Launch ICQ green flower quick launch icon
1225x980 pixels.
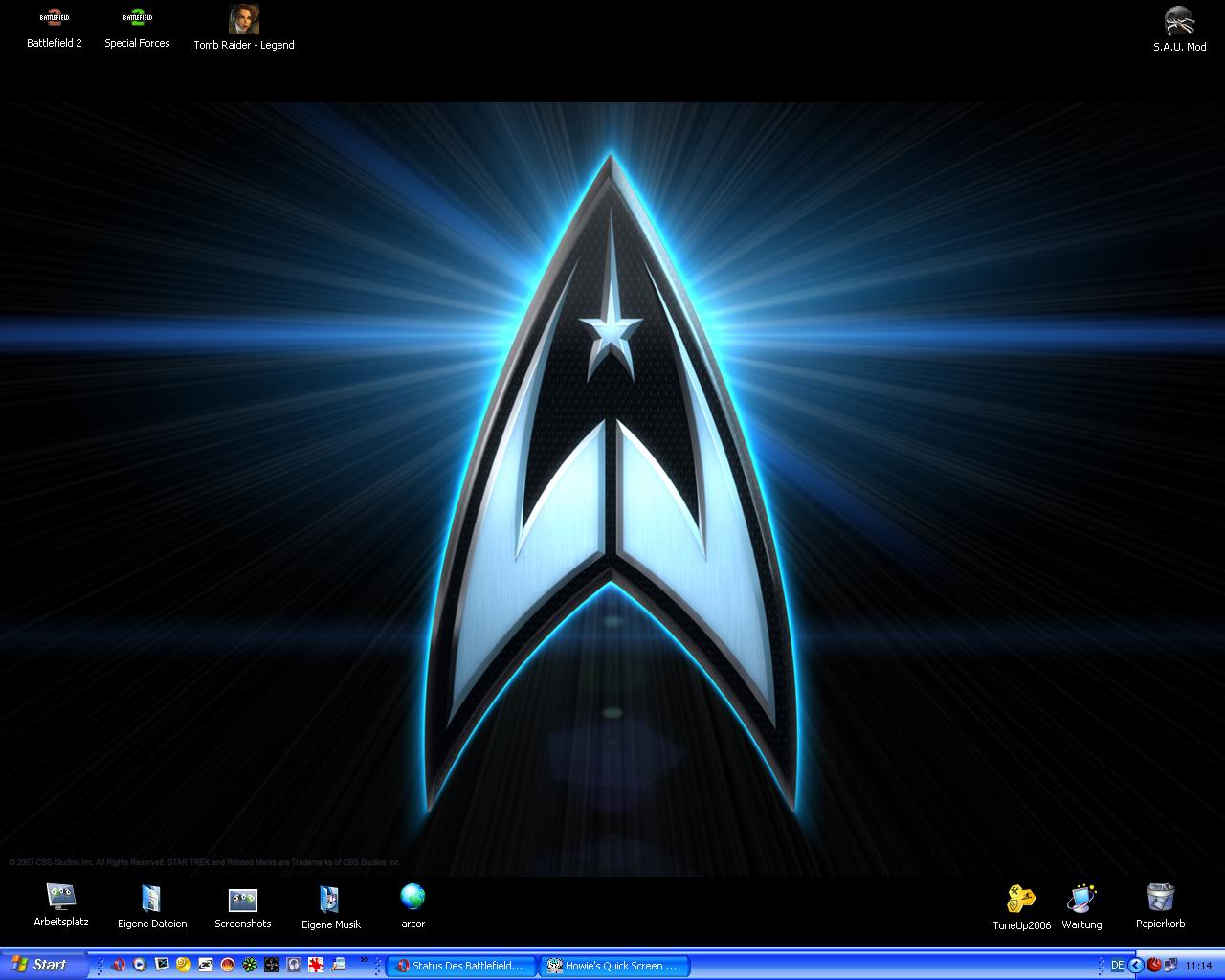(x=250, y=965)
